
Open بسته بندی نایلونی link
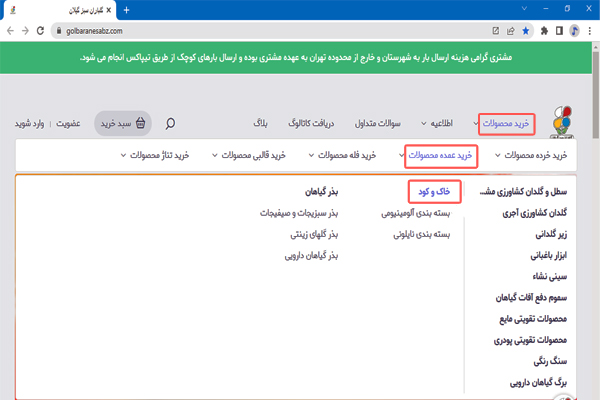[422, 234]
